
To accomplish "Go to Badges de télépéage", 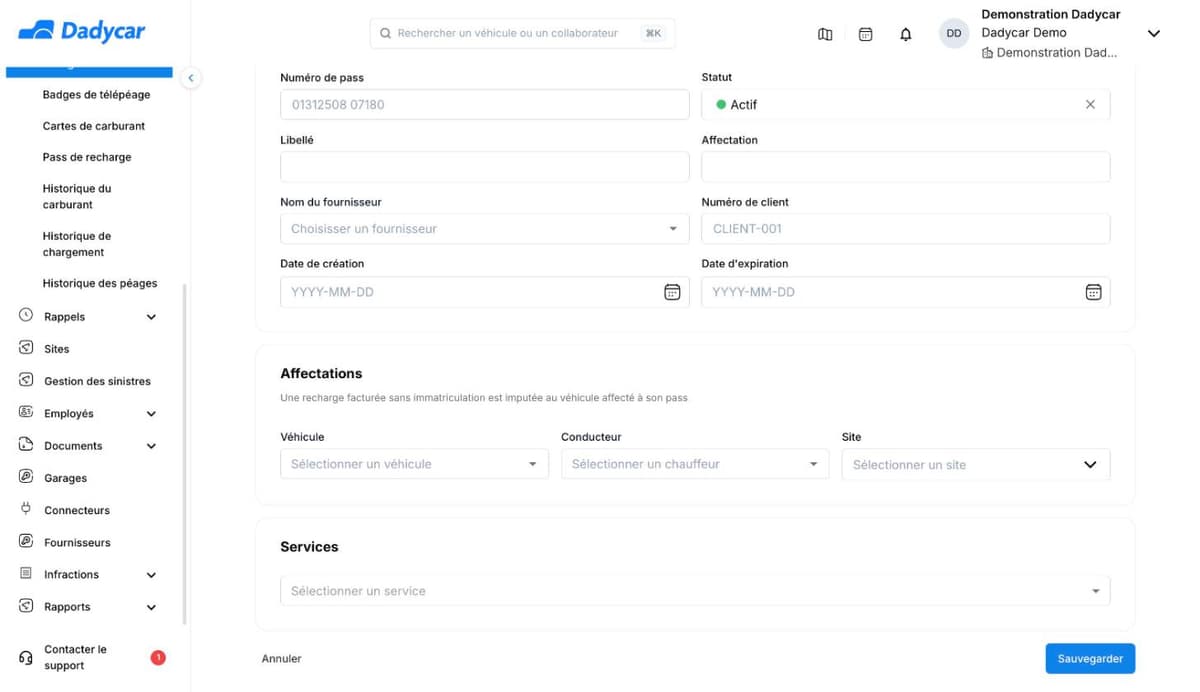I will (x=97, y=95).
